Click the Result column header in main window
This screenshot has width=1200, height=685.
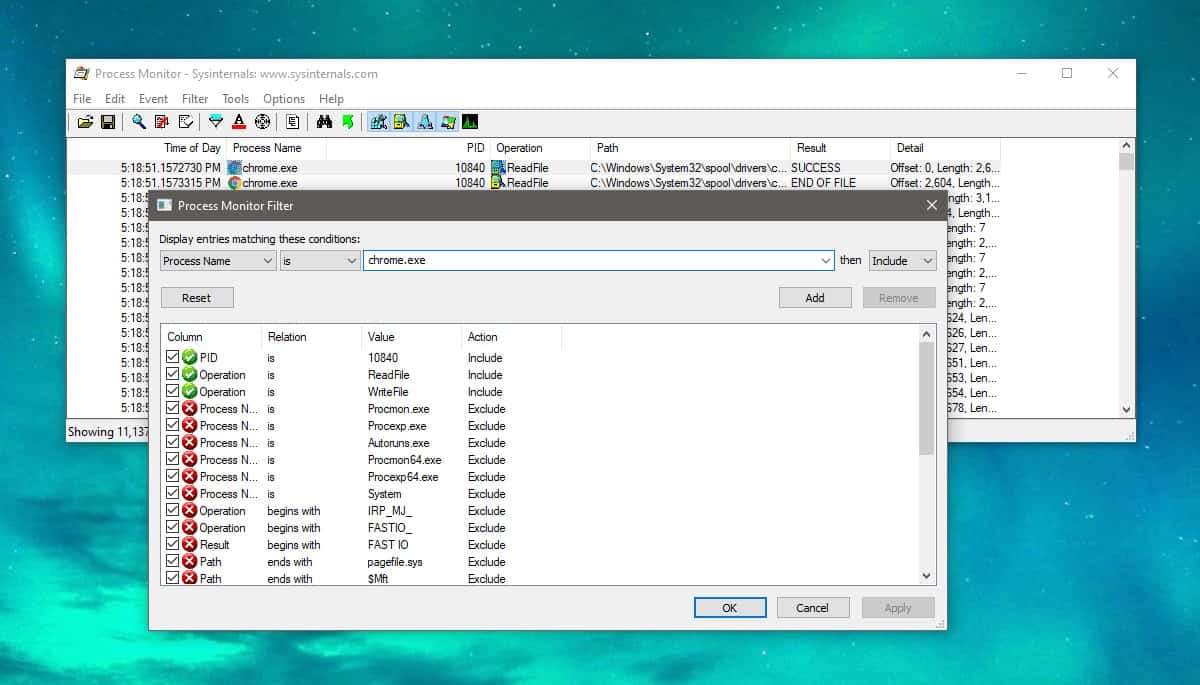point(839,147)
